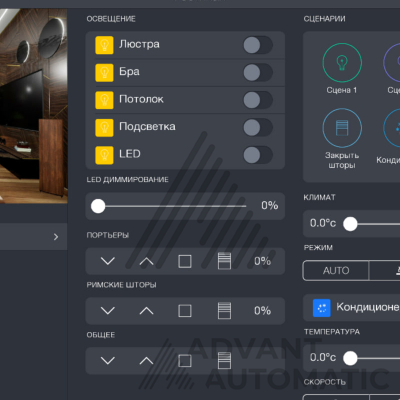Lower Римские шторы with down arrow
This screenshot has width=400, height=400.
click(x=108, y=311)
